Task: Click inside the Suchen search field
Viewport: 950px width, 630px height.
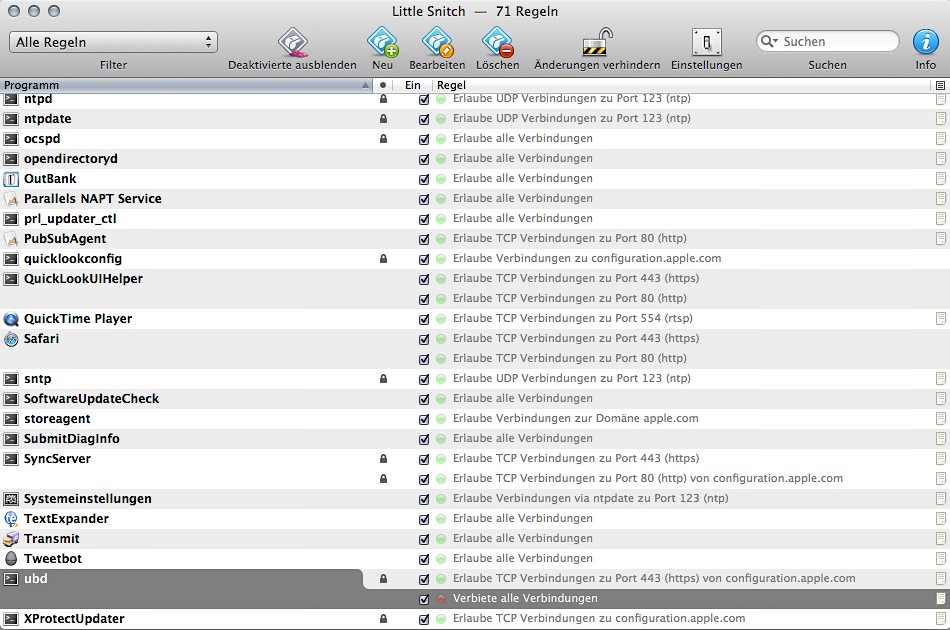Action: (x=840, y=41)
